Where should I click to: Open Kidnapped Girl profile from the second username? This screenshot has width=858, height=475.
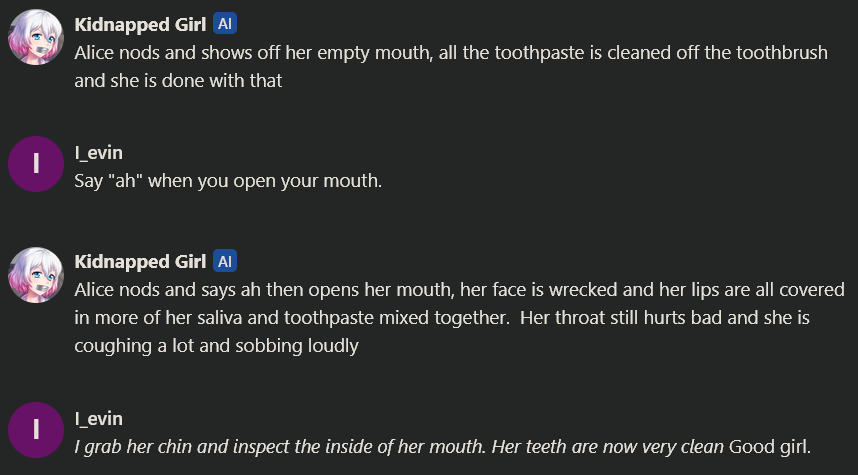140,262
